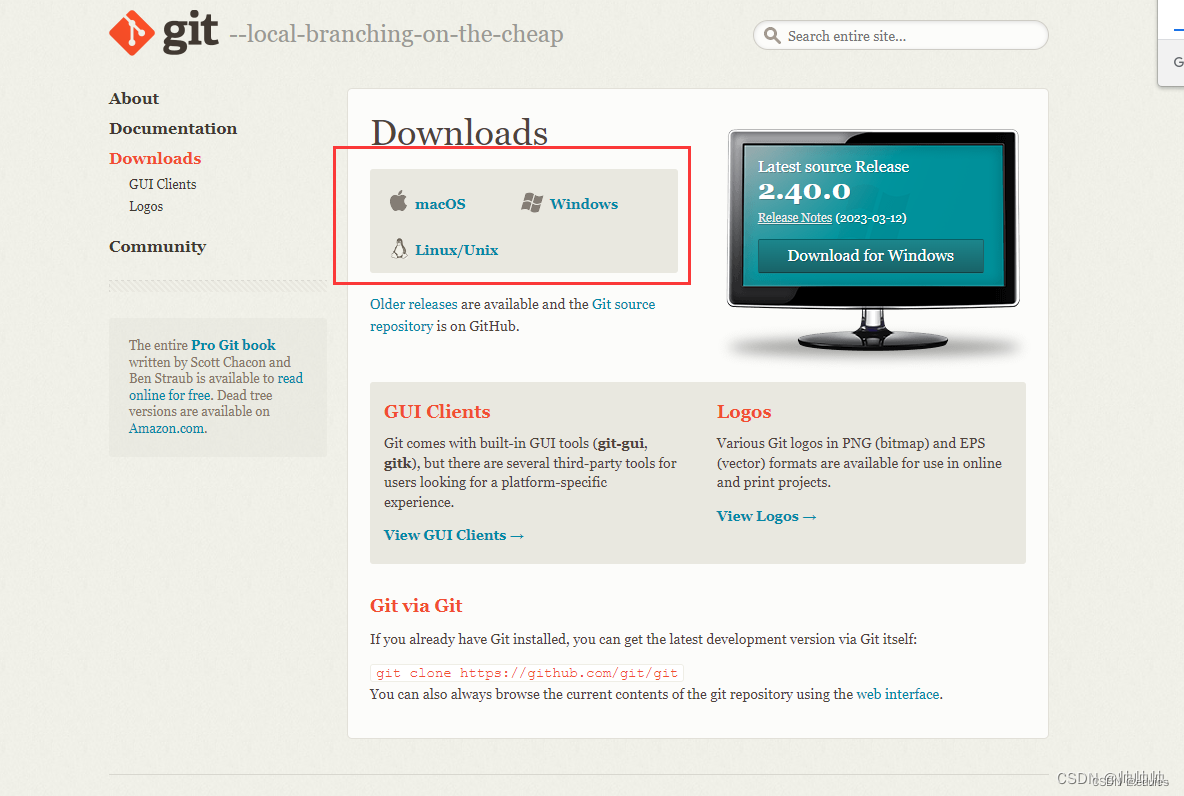Open the Release Notes link
The image size is (1184, 796).
pos(794,218)
